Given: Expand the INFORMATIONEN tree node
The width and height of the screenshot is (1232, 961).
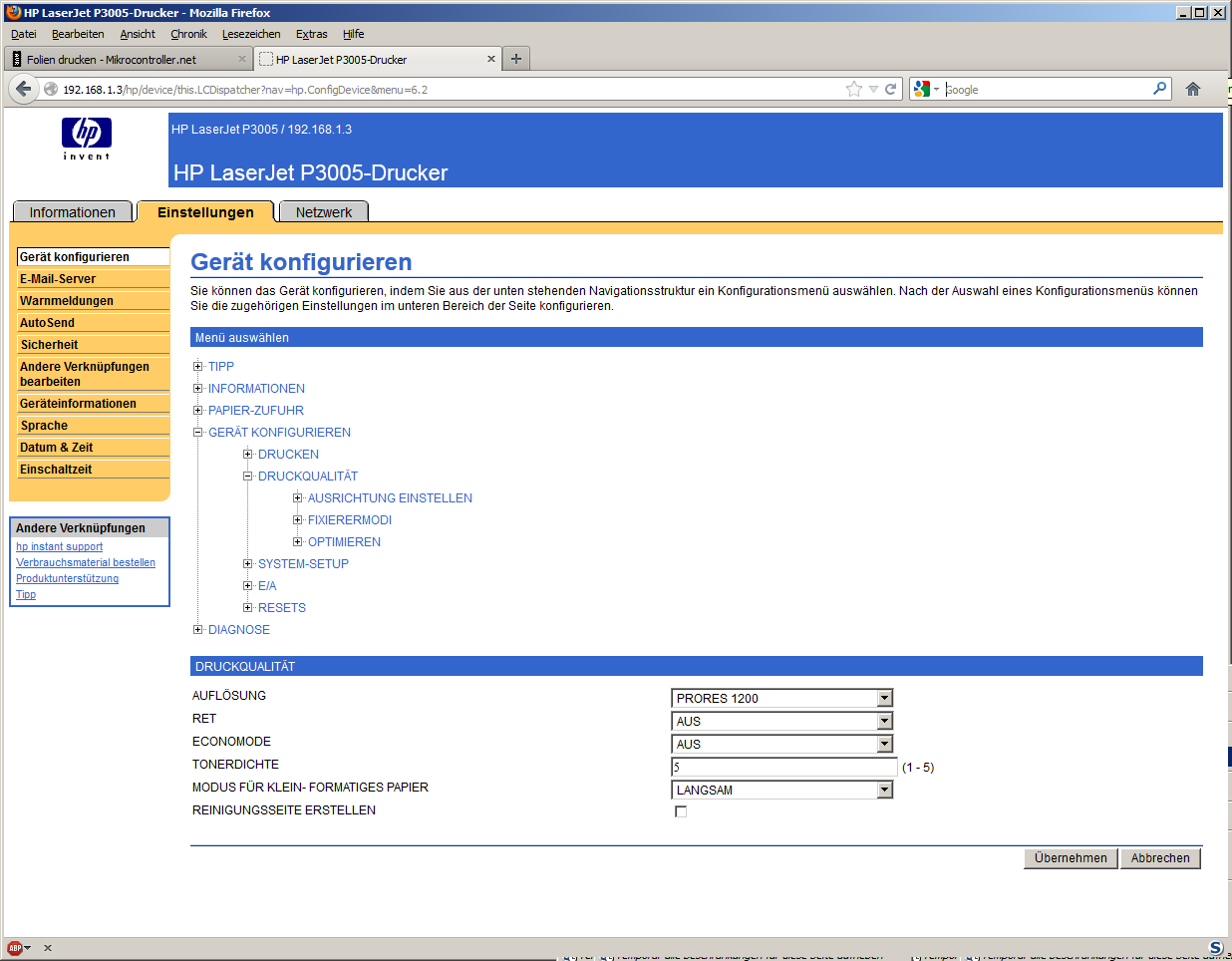Looking at the screenshot, I should pos(197,388).
